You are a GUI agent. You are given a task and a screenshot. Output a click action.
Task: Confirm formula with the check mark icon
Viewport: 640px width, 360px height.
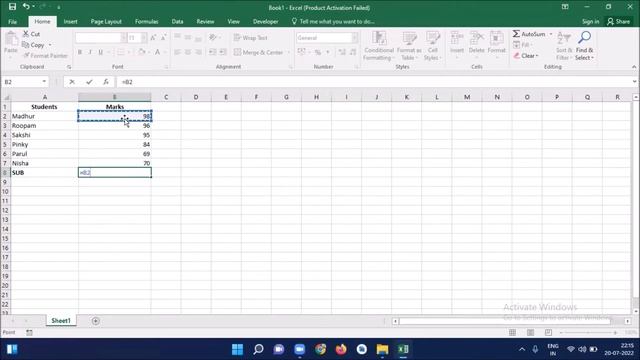[89, 82]
